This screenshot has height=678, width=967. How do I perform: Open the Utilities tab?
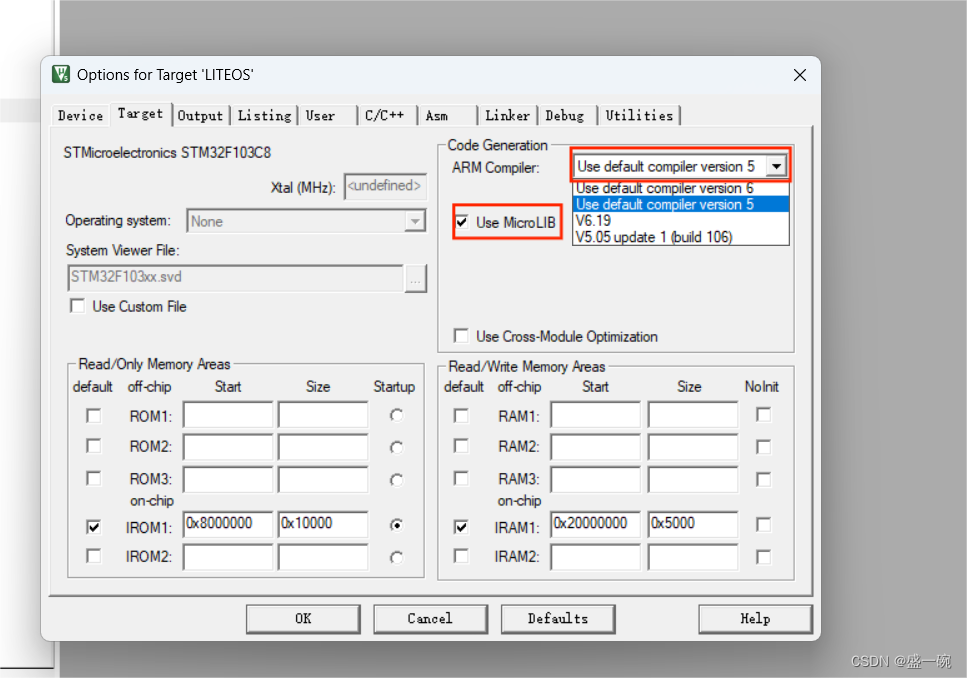[x=639, y=115]
